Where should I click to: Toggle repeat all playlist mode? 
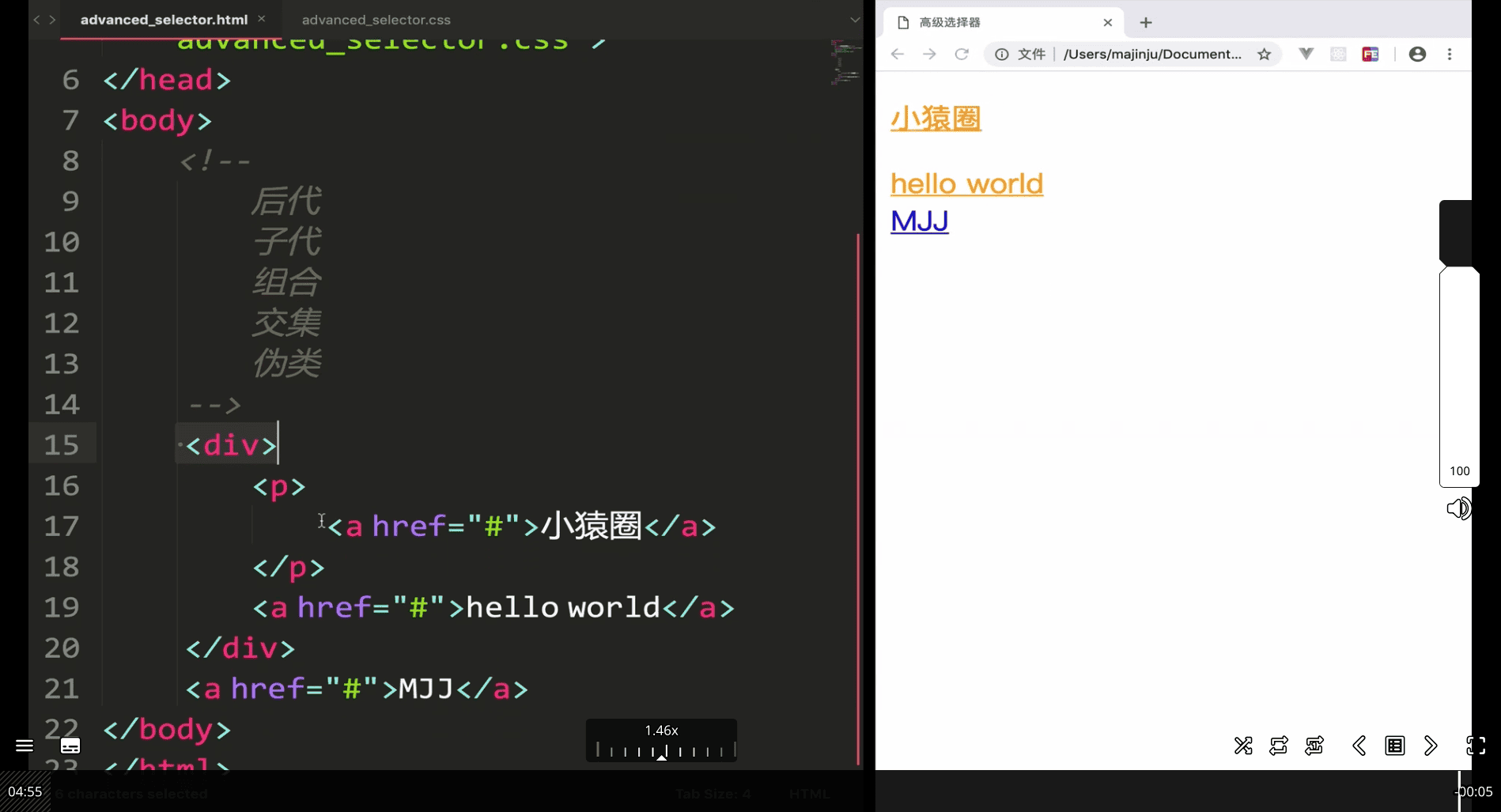(1279, 746)
